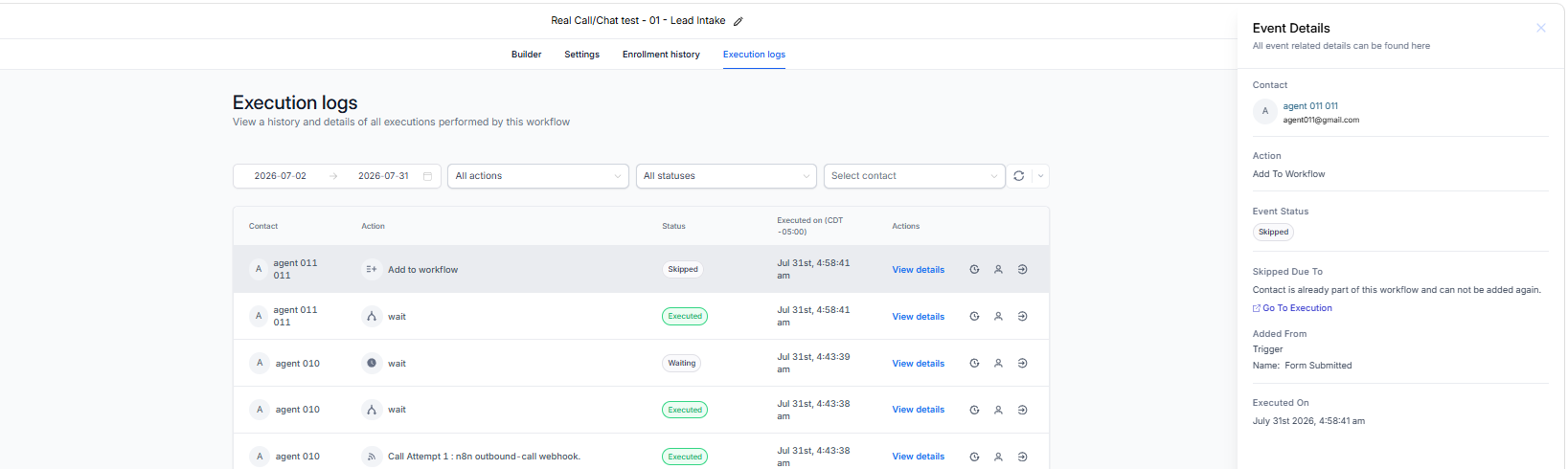Open history clock icon in the Waiting row
This screenshot has width=1568, height=469.
pyautogui.click(x=974, y=364)
